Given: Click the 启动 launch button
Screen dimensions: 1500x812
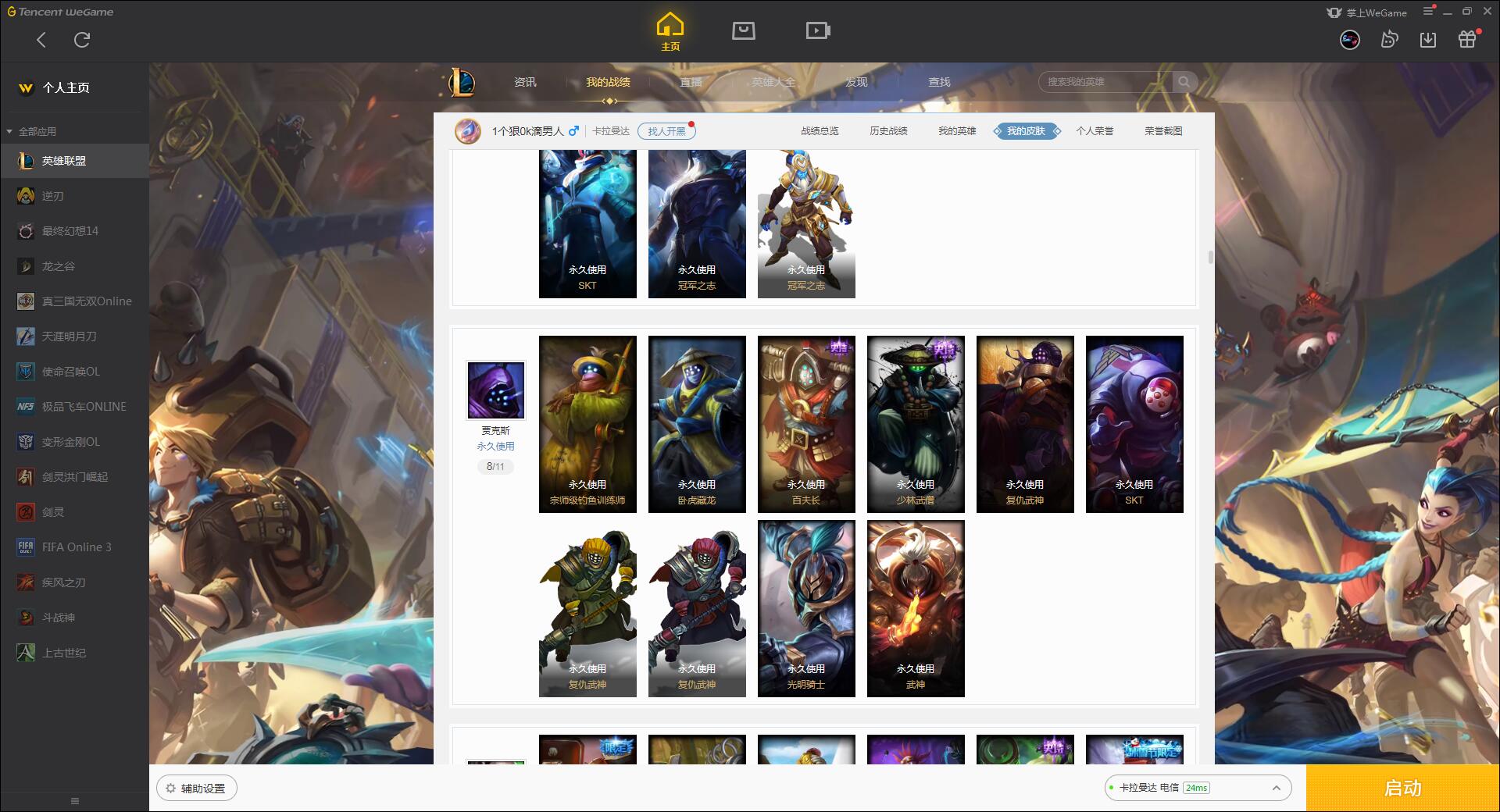Looking at the screenshot, I should (1402, 789).
